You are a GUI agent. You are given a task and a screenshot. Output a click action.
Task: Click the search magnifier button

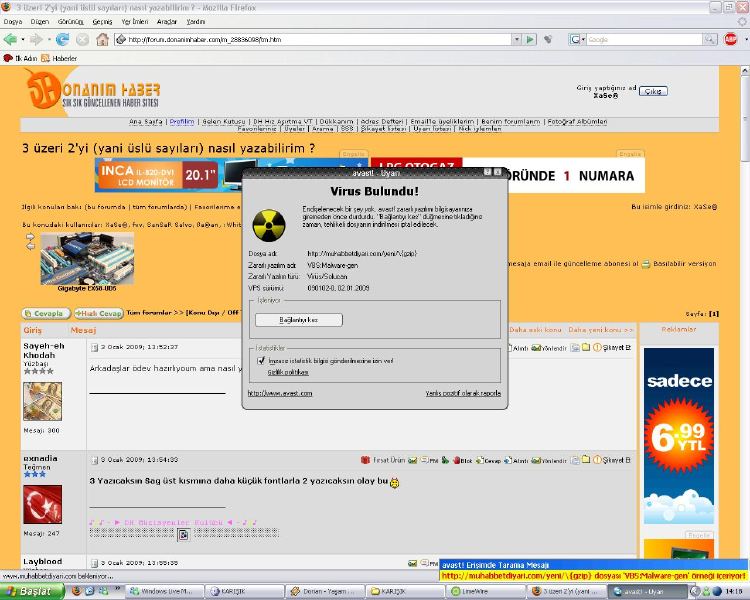(710, 39)
